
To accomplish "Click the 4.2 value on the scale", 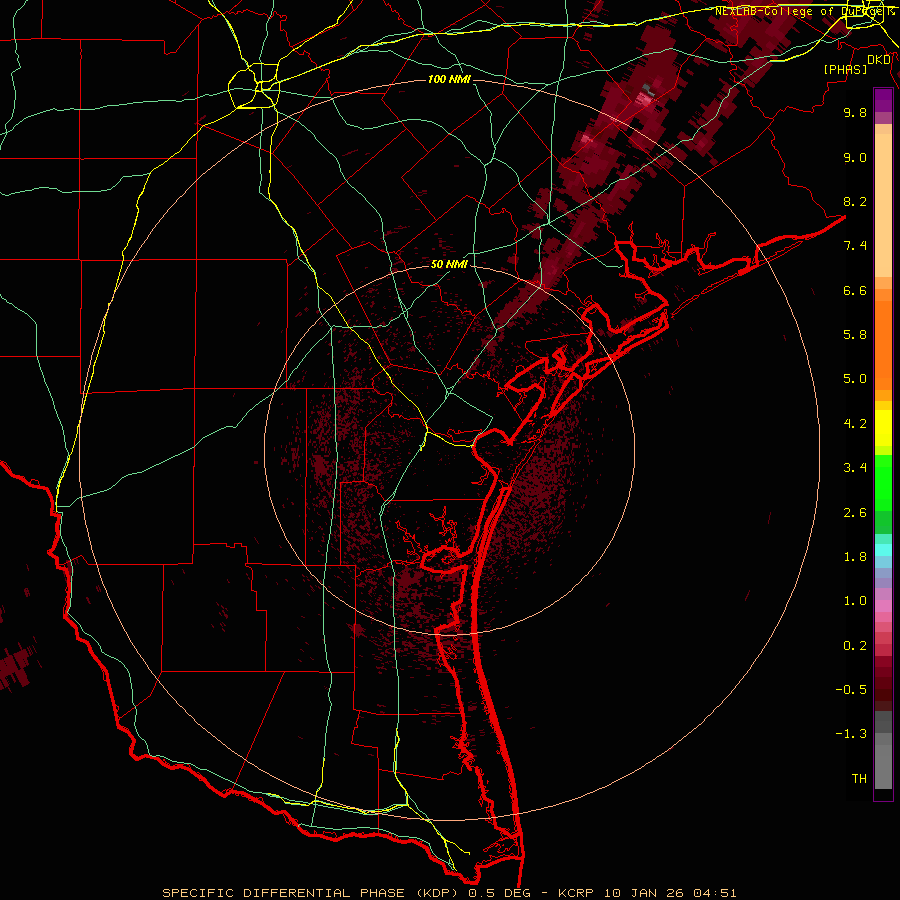I will (x=855, y=424).
